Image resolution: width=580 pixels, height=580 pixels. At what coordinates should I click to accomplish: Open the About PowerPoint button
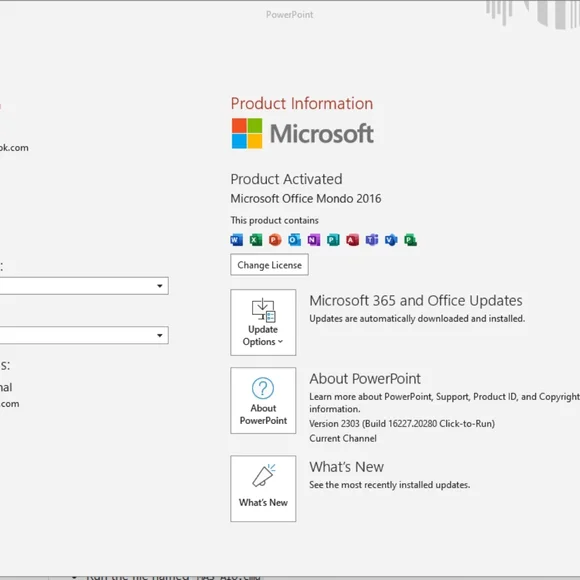click(263, 401)
